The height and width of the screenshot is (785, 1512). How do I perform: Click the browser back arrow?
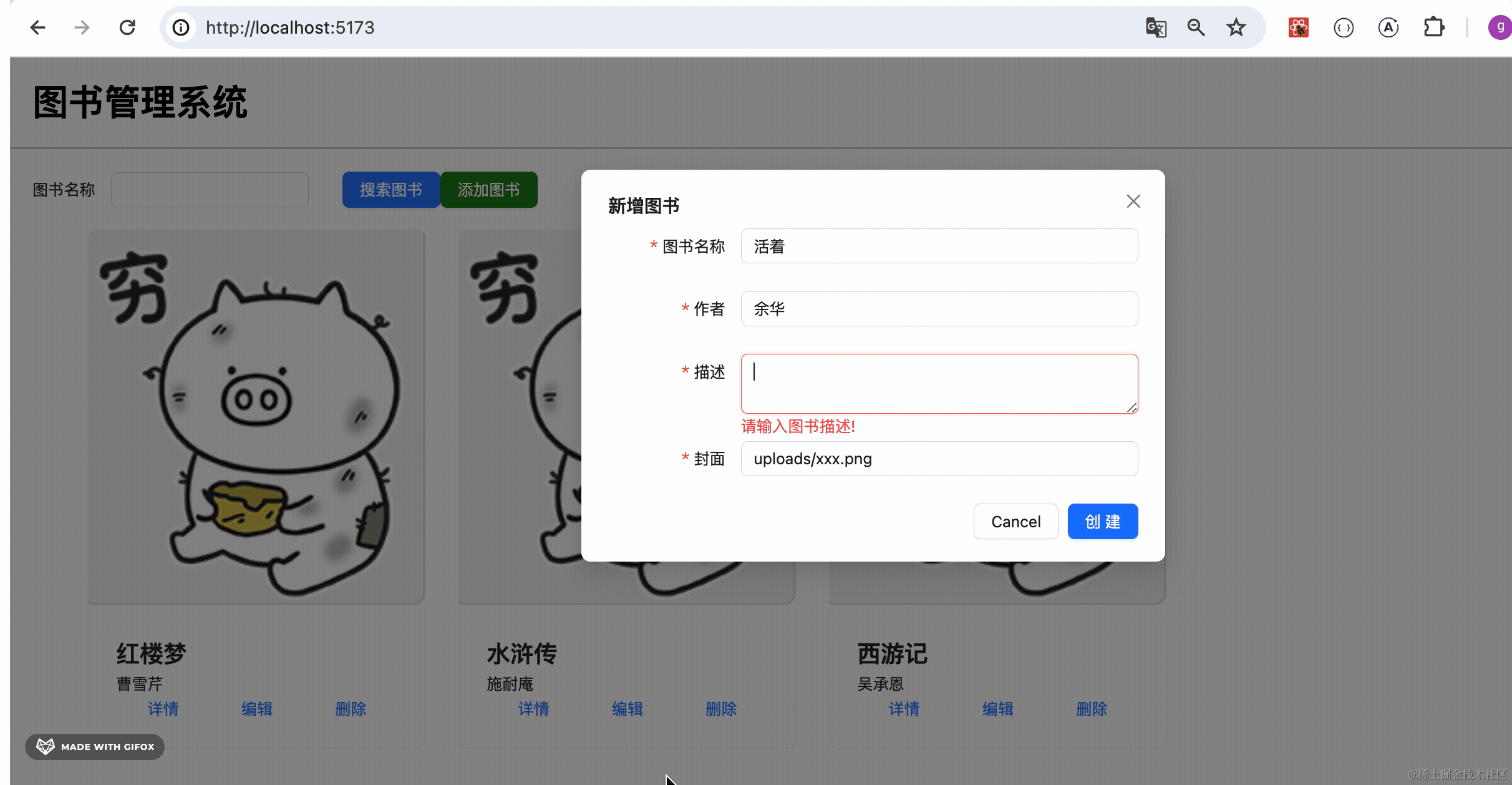pyautogui.click(x=38, y=27)
